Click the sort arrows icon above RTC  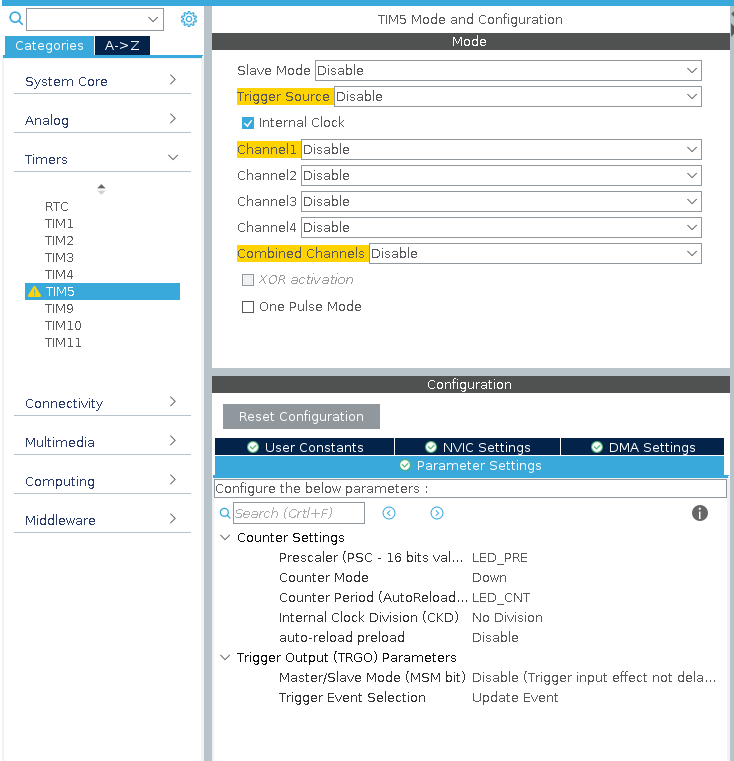tap(101, 189)
